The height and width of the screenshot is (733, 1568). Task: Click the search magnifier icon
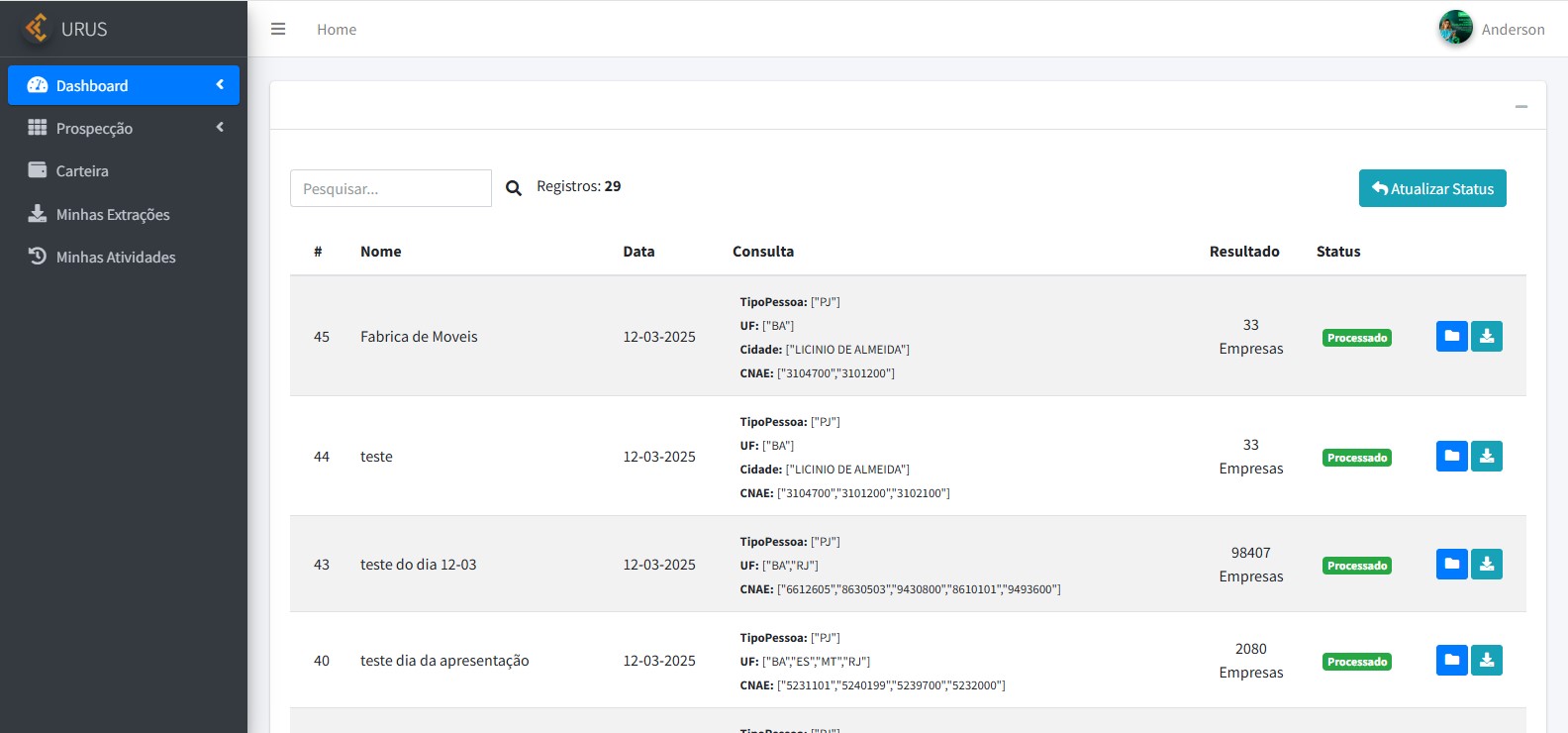tap(514, 188)
